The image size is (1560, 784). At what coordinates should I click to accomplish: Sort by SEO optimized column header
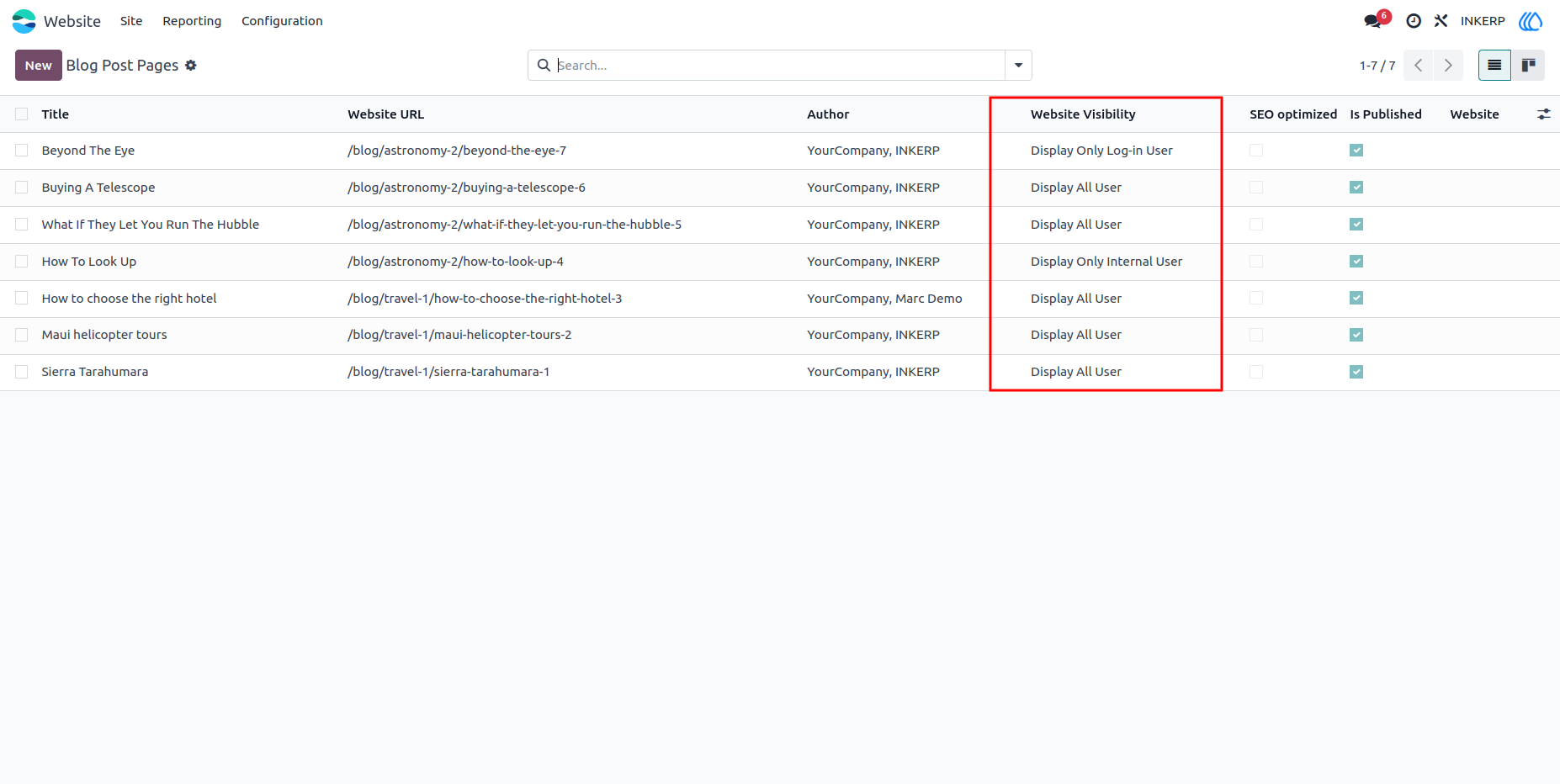click(x=1293, y=114)
